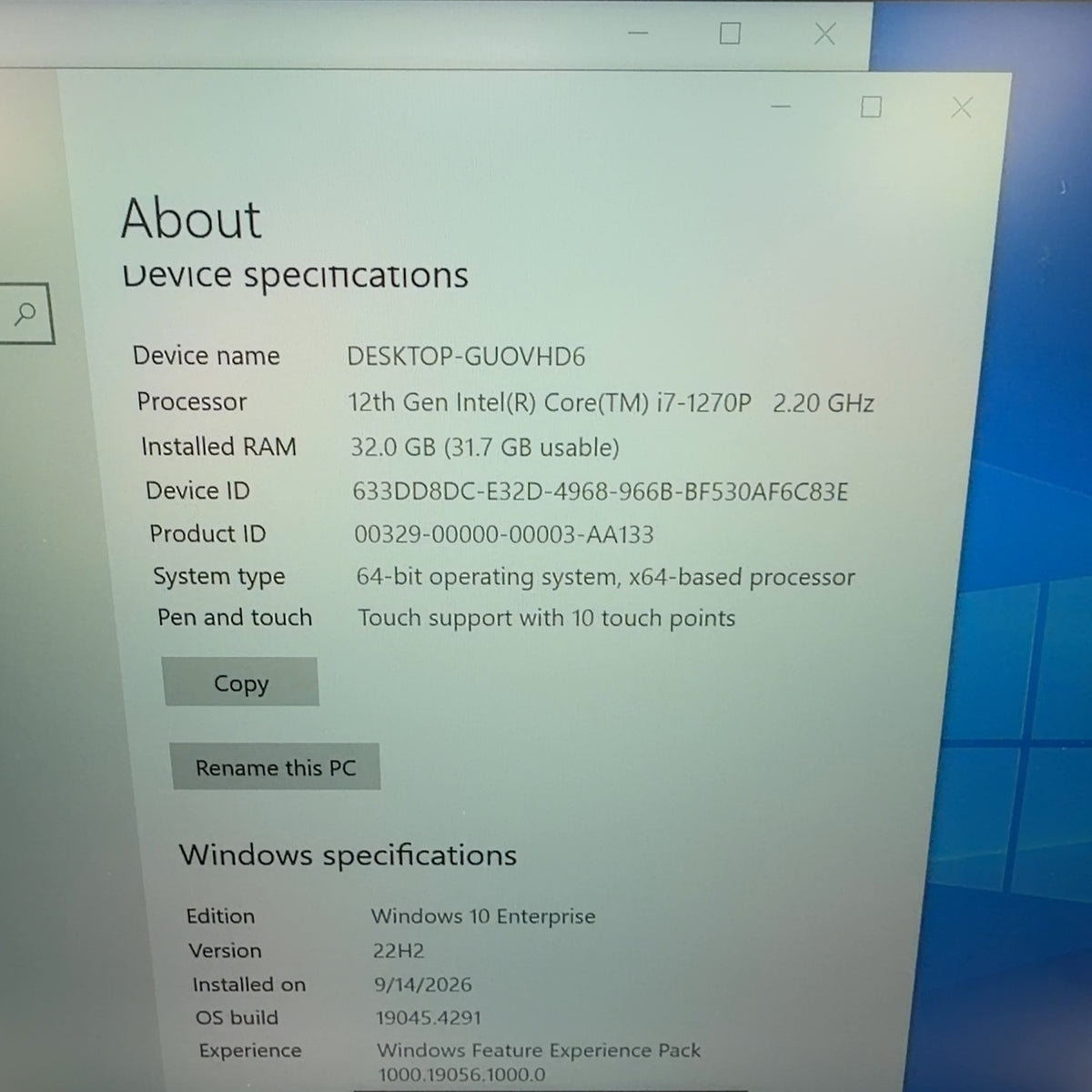Click the Pen and touch label

coord(235,618)
